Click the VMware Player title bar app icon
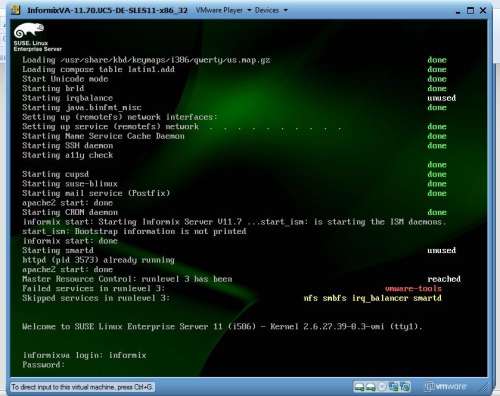 [x=15, y=10]
